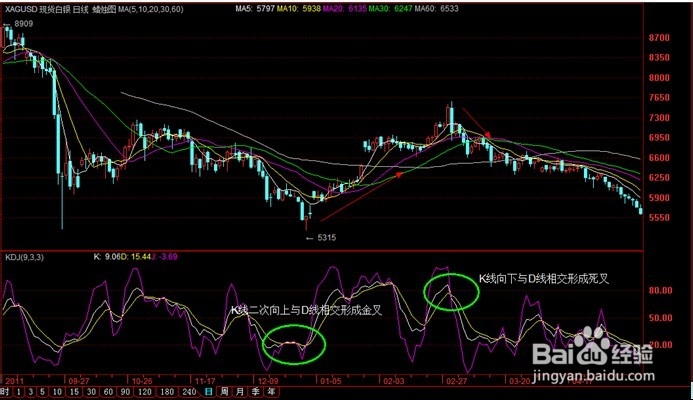The image size is (693, 400).
Task: Switch to the 5-minute period tab
Action: pos(42,392)
